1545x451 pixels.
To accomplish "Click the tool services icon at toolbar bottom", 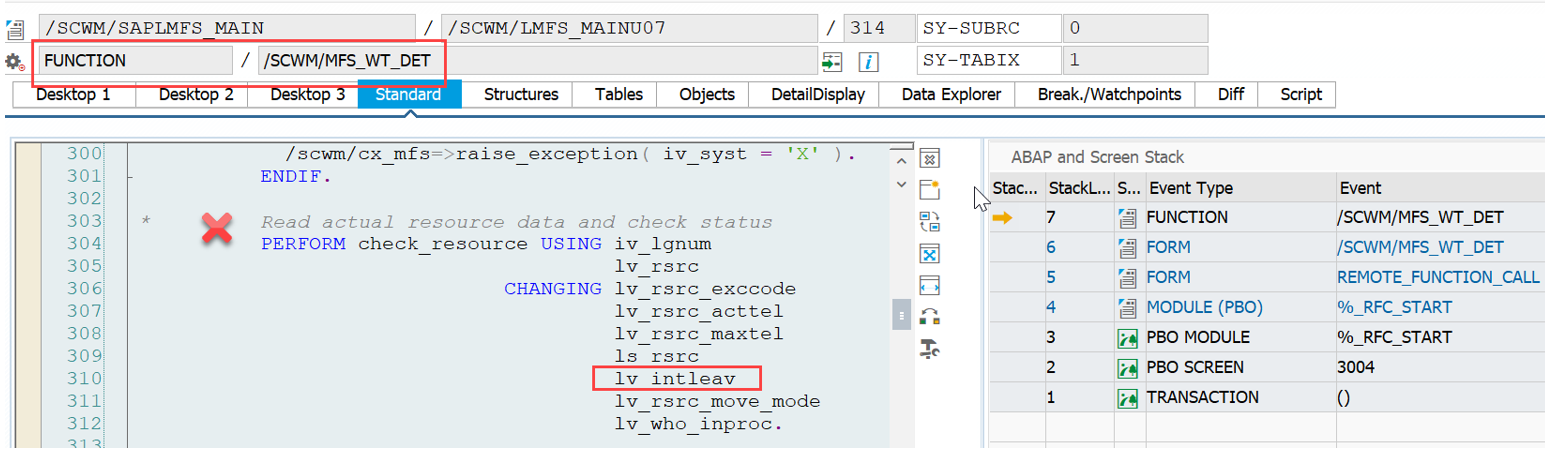I will pyautogui.click(x=930, y=348).
